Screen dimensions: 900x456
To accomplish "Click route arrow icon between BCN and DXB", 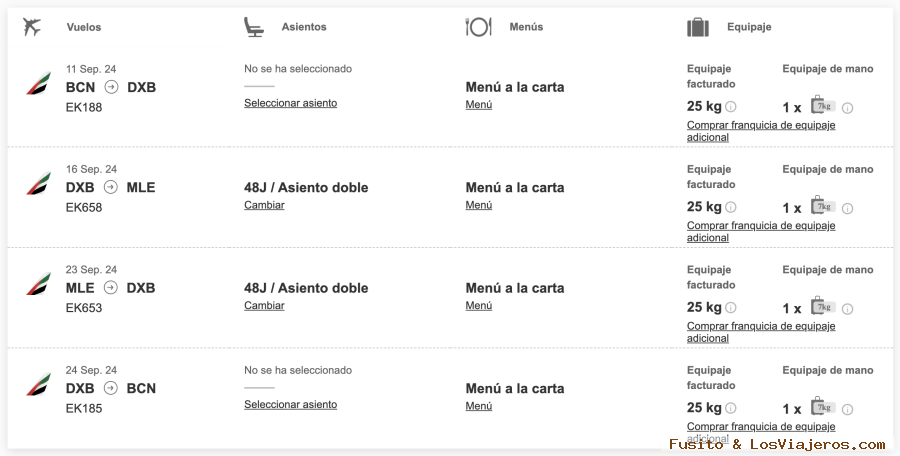I will tap(111, 87).
